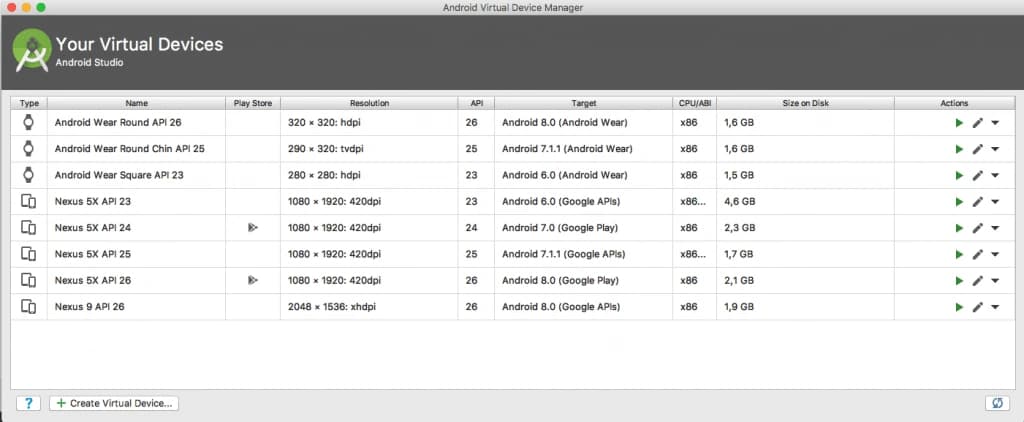The image size is (1024, 422).
Task: Click the 4,6 GB size cell
Action: pyautogui.click(x=806, y=201)
